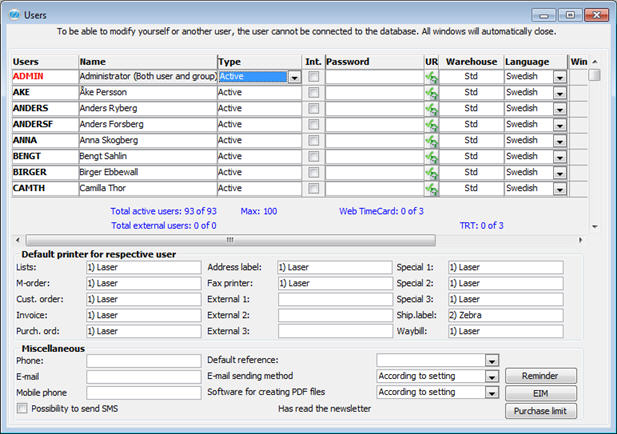Check the Int. checkbox for ANNA
This screenshot has width=617, height=434.
point(314,141)
